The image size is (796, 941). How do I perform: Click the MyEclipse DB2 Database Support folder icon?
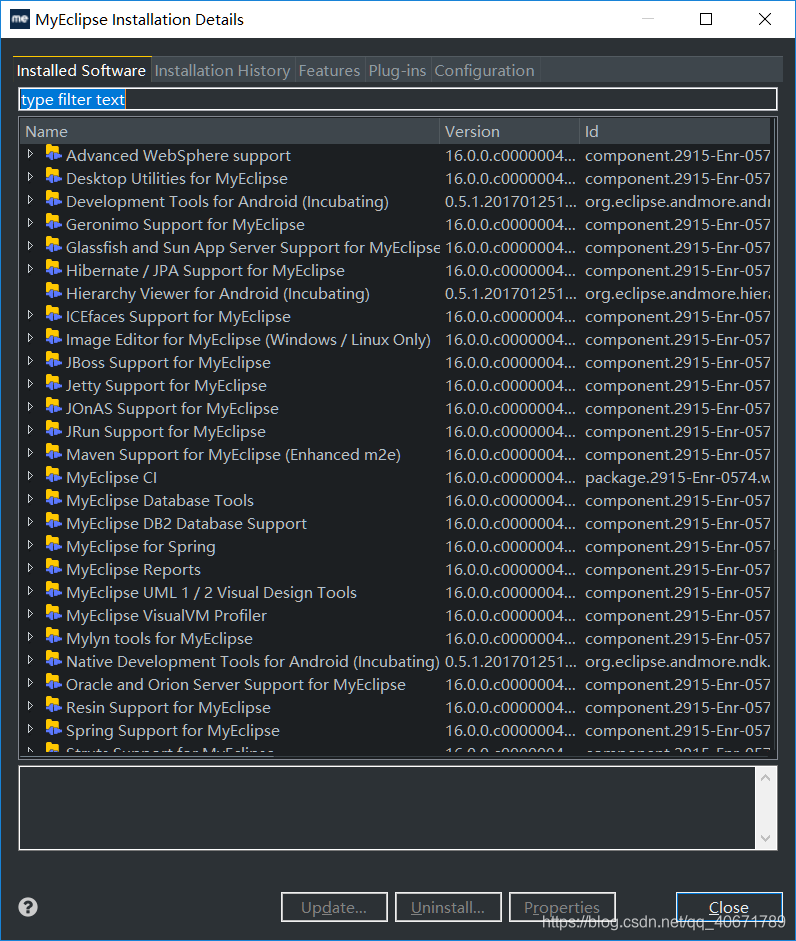click(53, 522)
